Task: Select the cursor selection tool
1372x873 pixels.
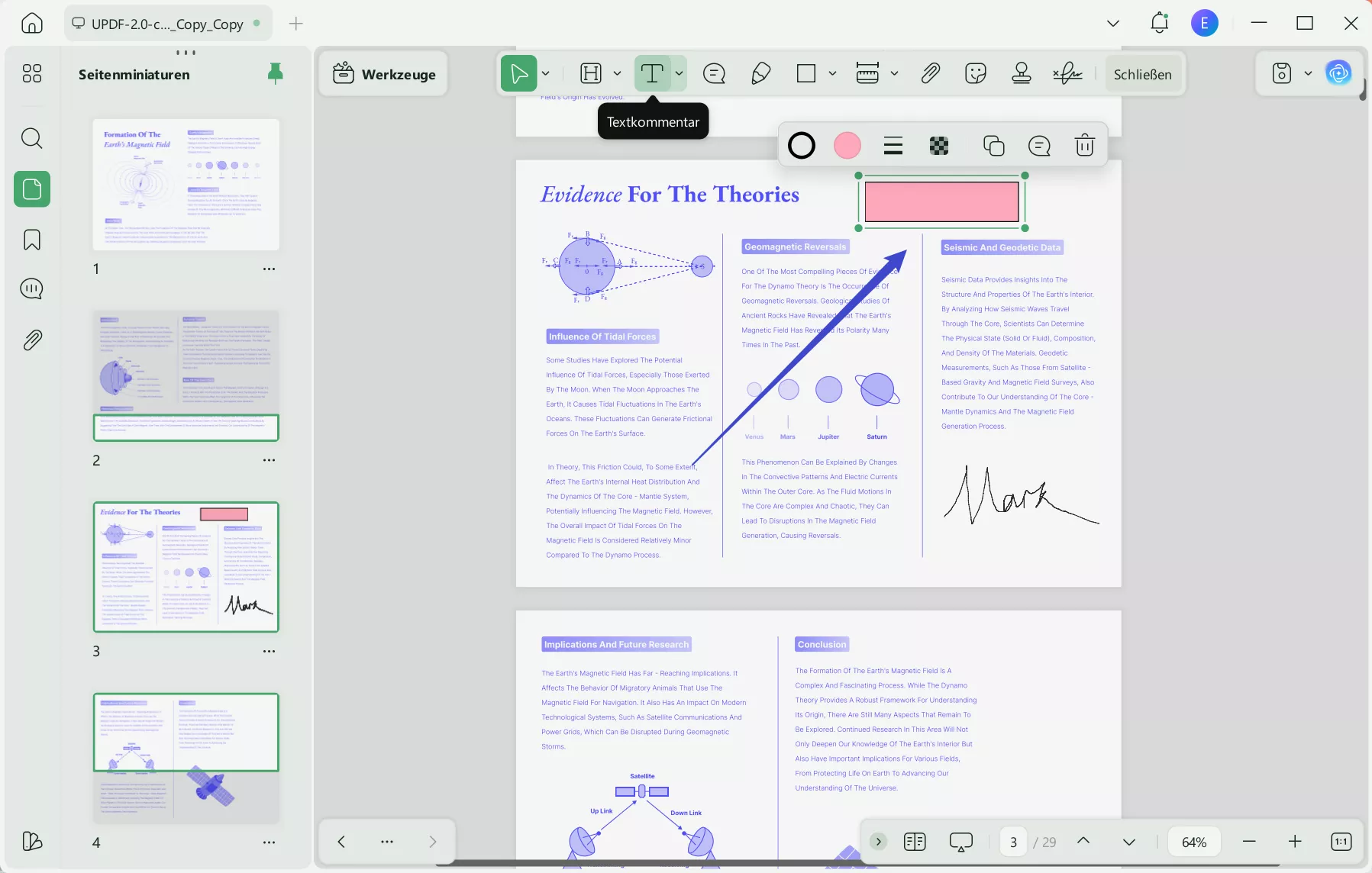Action: coord(518,74)
